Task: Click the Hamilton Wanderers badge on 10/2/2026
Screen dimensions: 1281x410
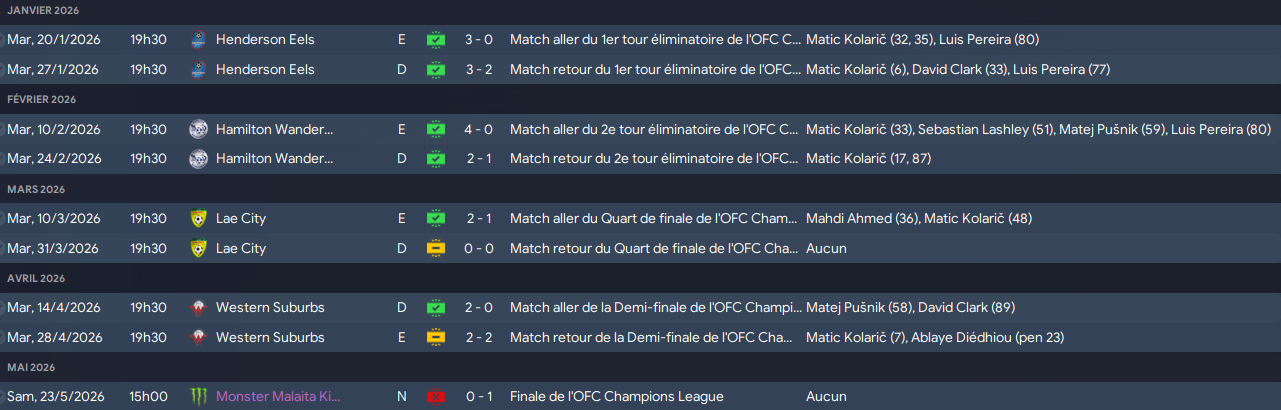Action: click(198, 129)
